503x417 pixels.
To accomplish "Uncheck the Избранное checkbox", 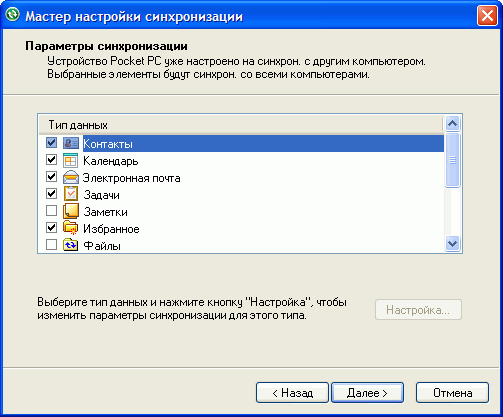I will (51, 228).
